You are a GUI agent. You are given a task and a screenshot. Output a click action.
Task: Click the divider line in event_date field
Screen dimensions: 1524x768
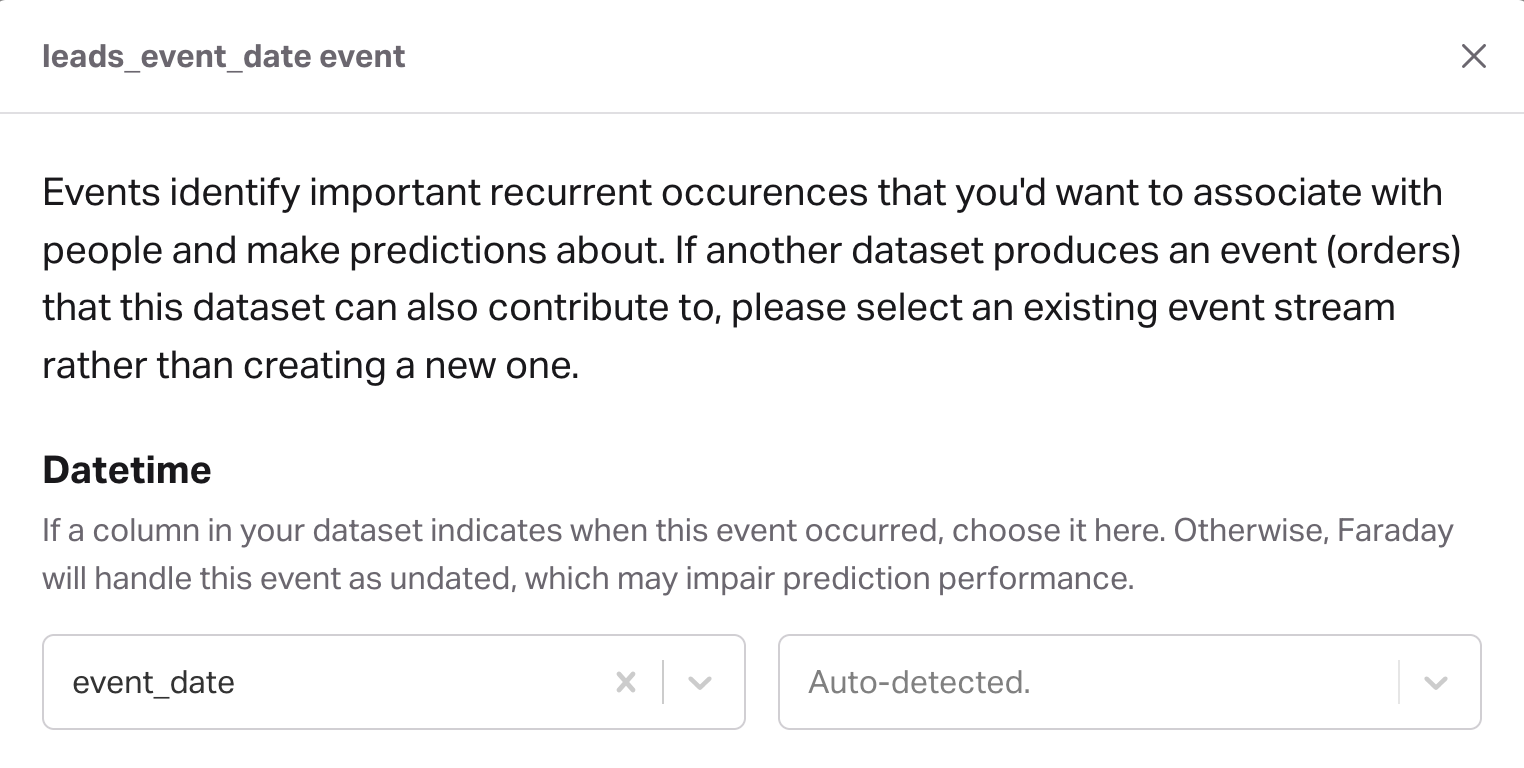663,682
